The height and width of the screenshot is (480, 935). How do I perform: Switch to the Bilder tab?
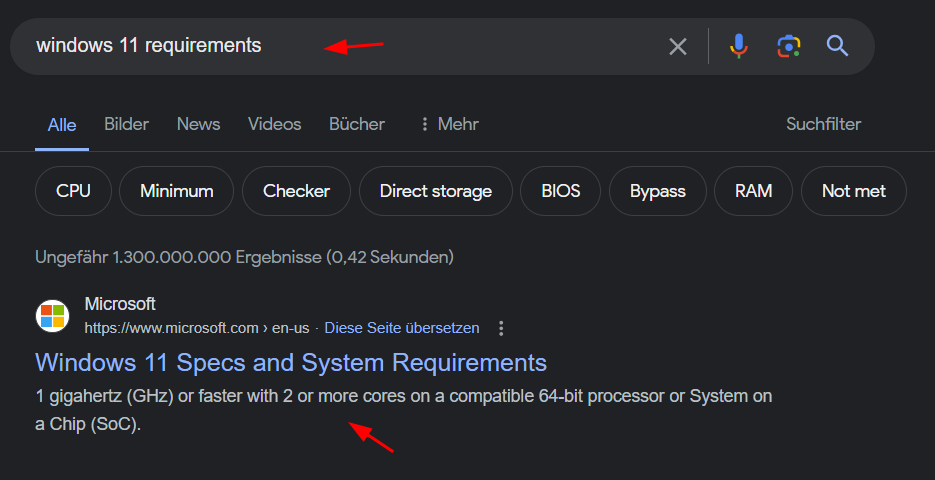126,124
